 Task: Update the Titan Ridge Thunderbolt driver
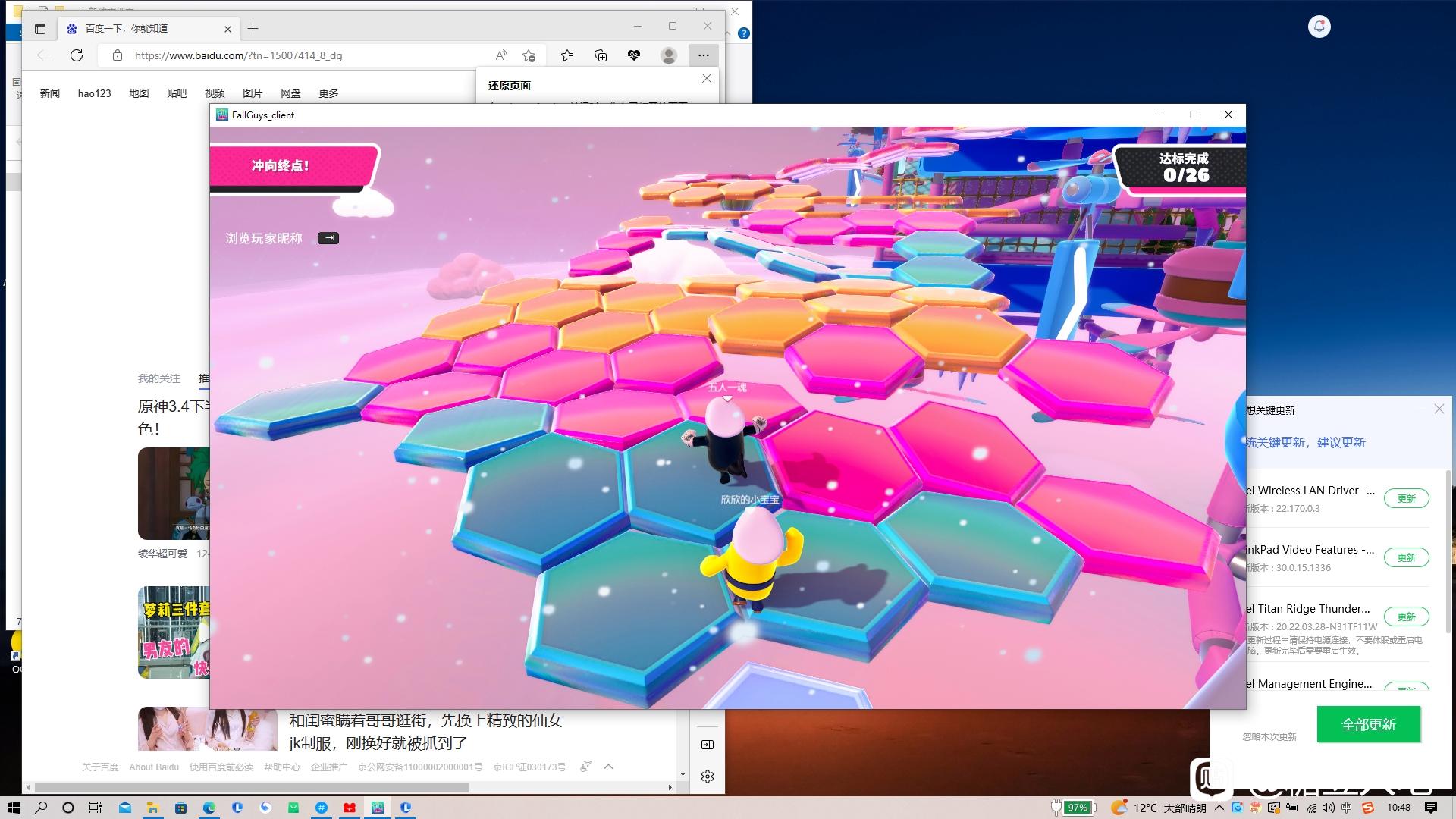click(x=1406, y=617)
